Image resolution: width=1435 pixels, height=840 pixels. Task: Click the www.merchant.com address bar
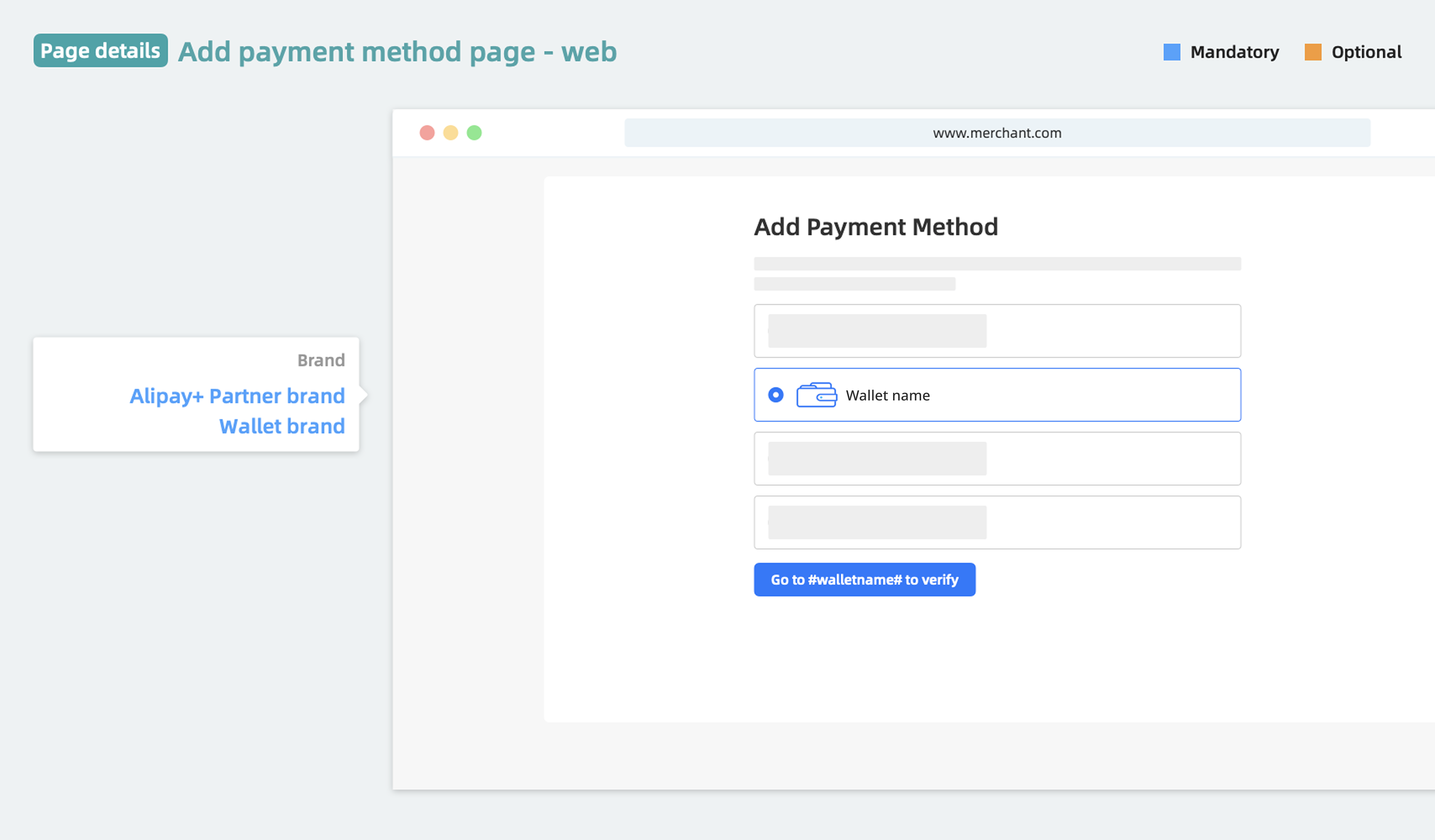point(997,132)
